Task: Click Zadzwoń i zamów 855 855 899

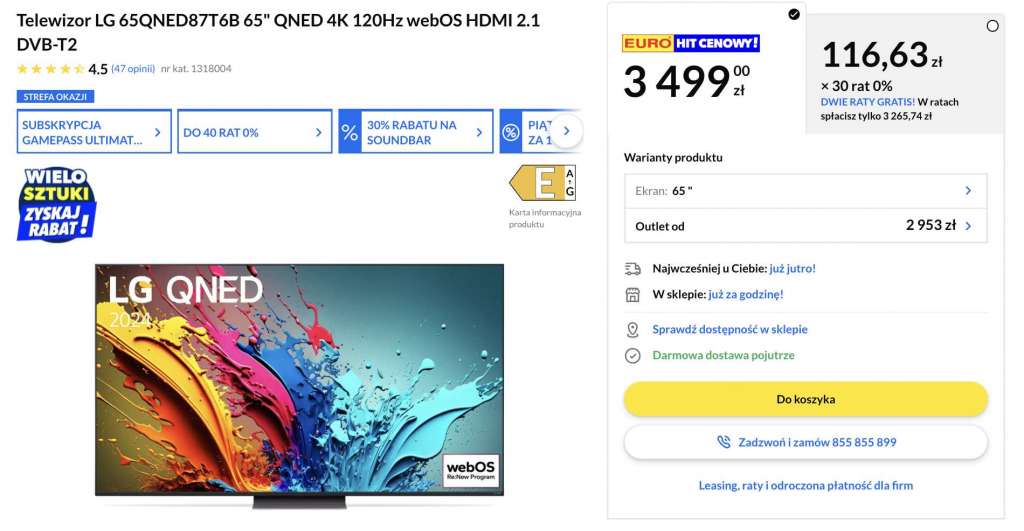Action: pos(805,442)
